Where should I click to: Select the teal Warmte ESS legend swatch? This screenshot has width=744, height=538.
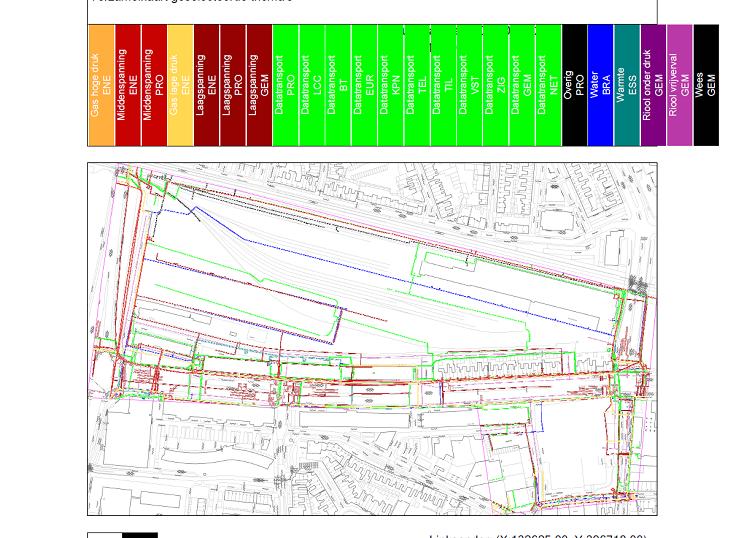(x=628, y=85)
